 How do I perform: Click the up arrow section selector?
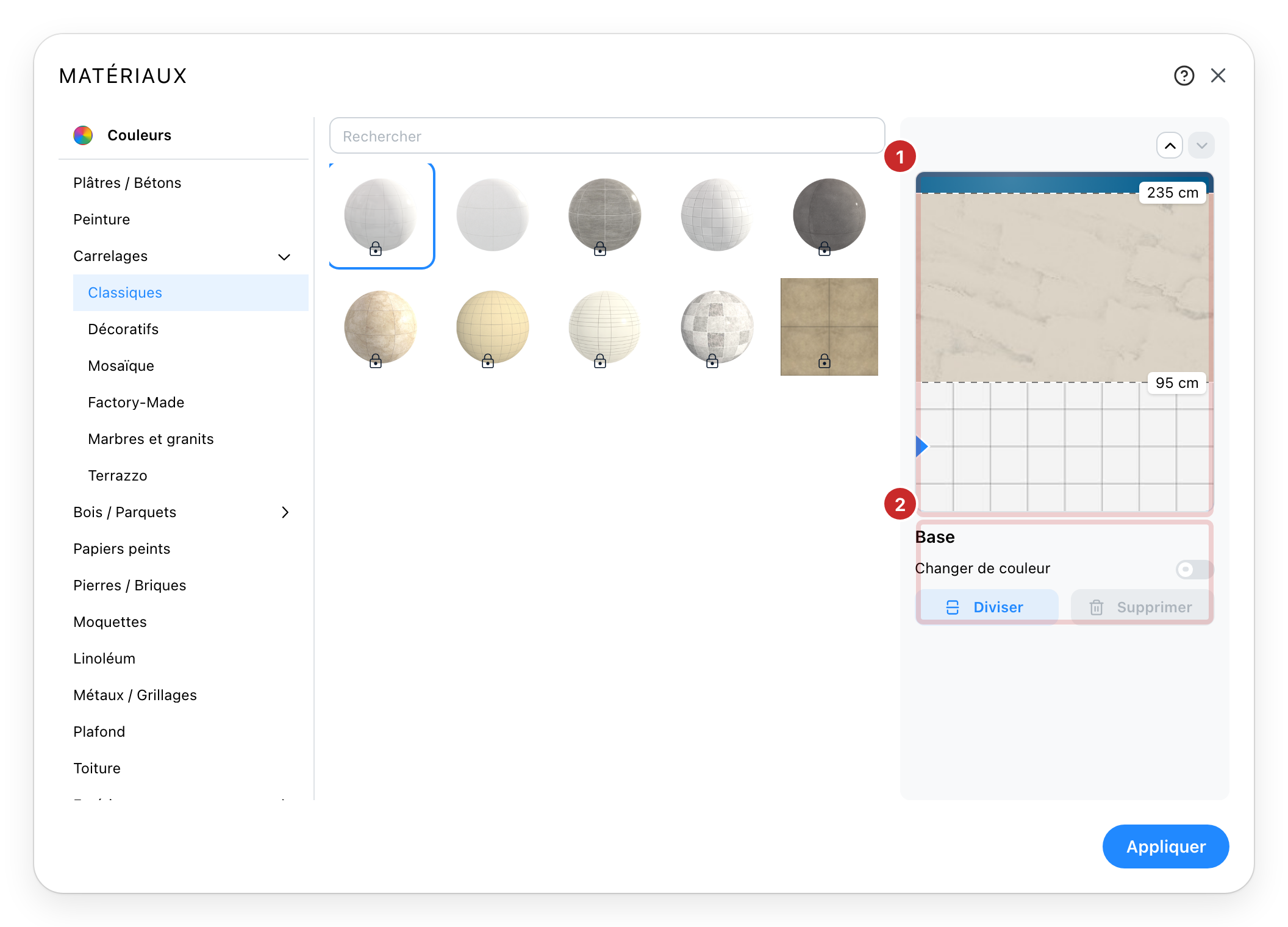[1170, 146]
